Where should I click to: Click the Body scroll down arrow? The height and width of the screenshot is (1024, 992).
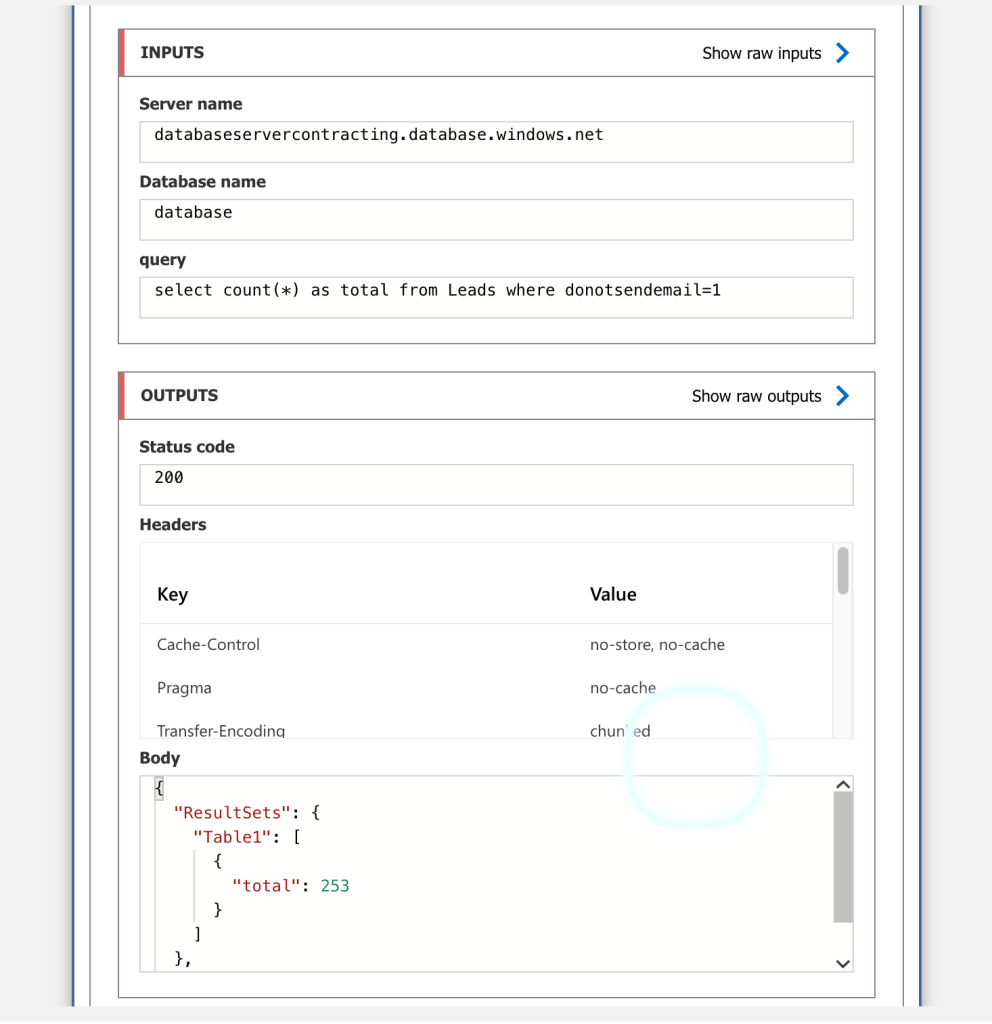843,964
